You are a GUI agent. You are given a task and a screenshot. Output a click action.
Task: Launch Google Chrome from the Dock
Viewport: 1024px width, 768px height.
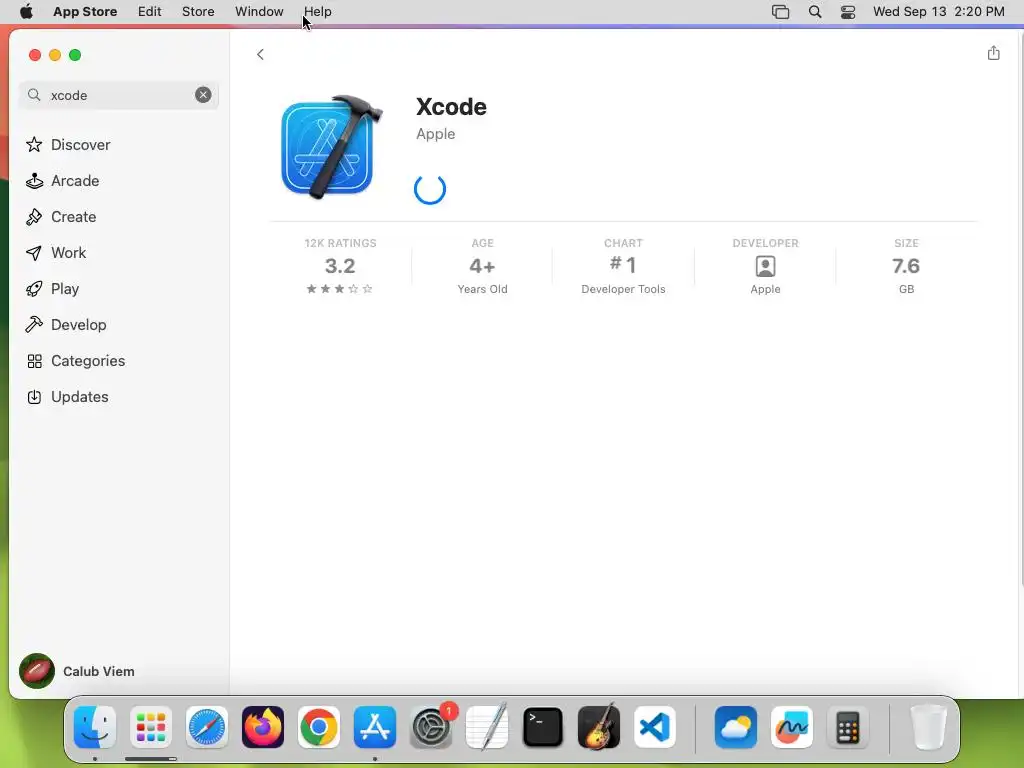click(x=319, y=728)
